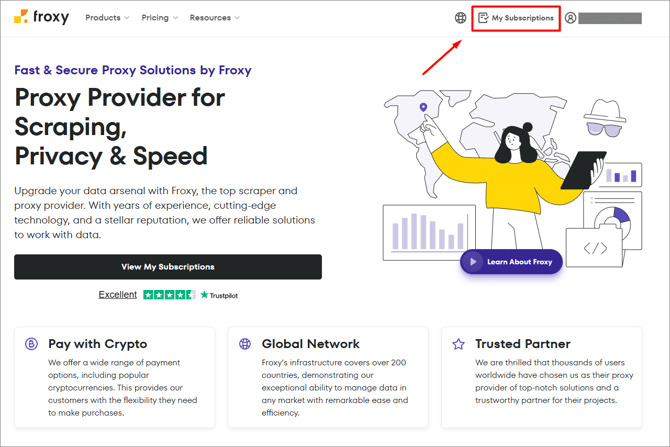Click play icon on Learn About Froxy
The image size is (670, 447).
tap(473, 262)
